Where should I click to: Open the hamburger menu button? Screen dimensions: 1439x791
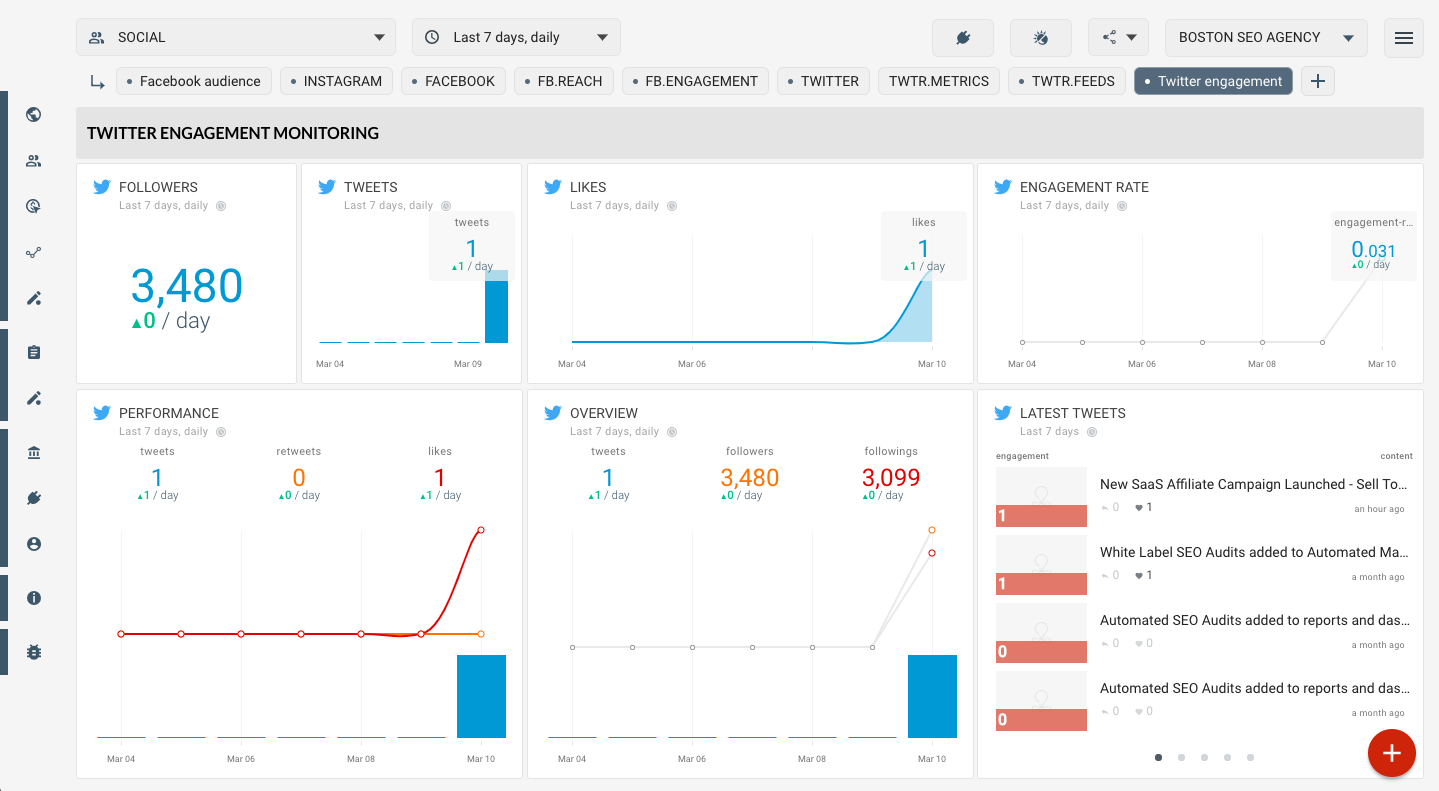(1404, 37)
